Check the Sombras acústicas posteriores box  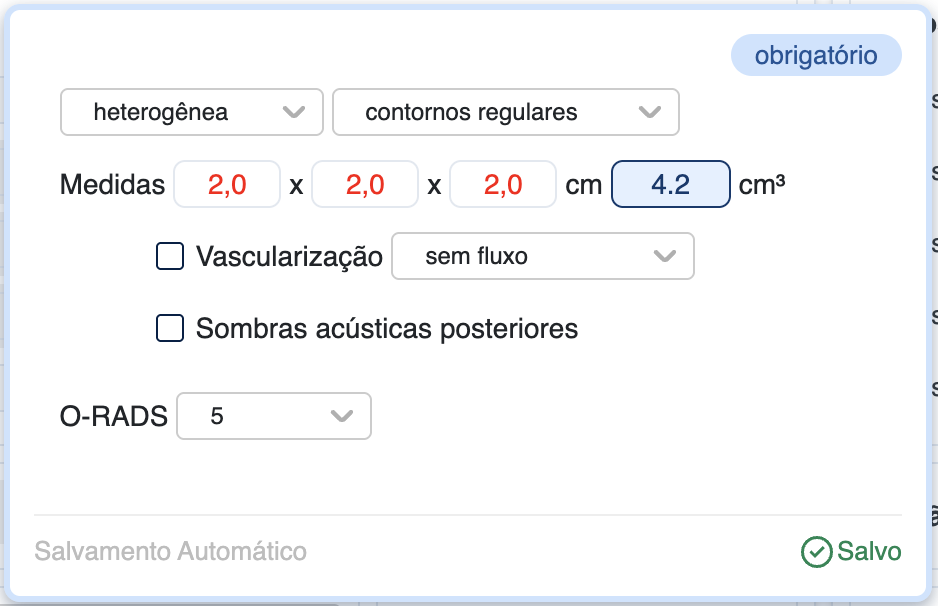coord(170,328)
